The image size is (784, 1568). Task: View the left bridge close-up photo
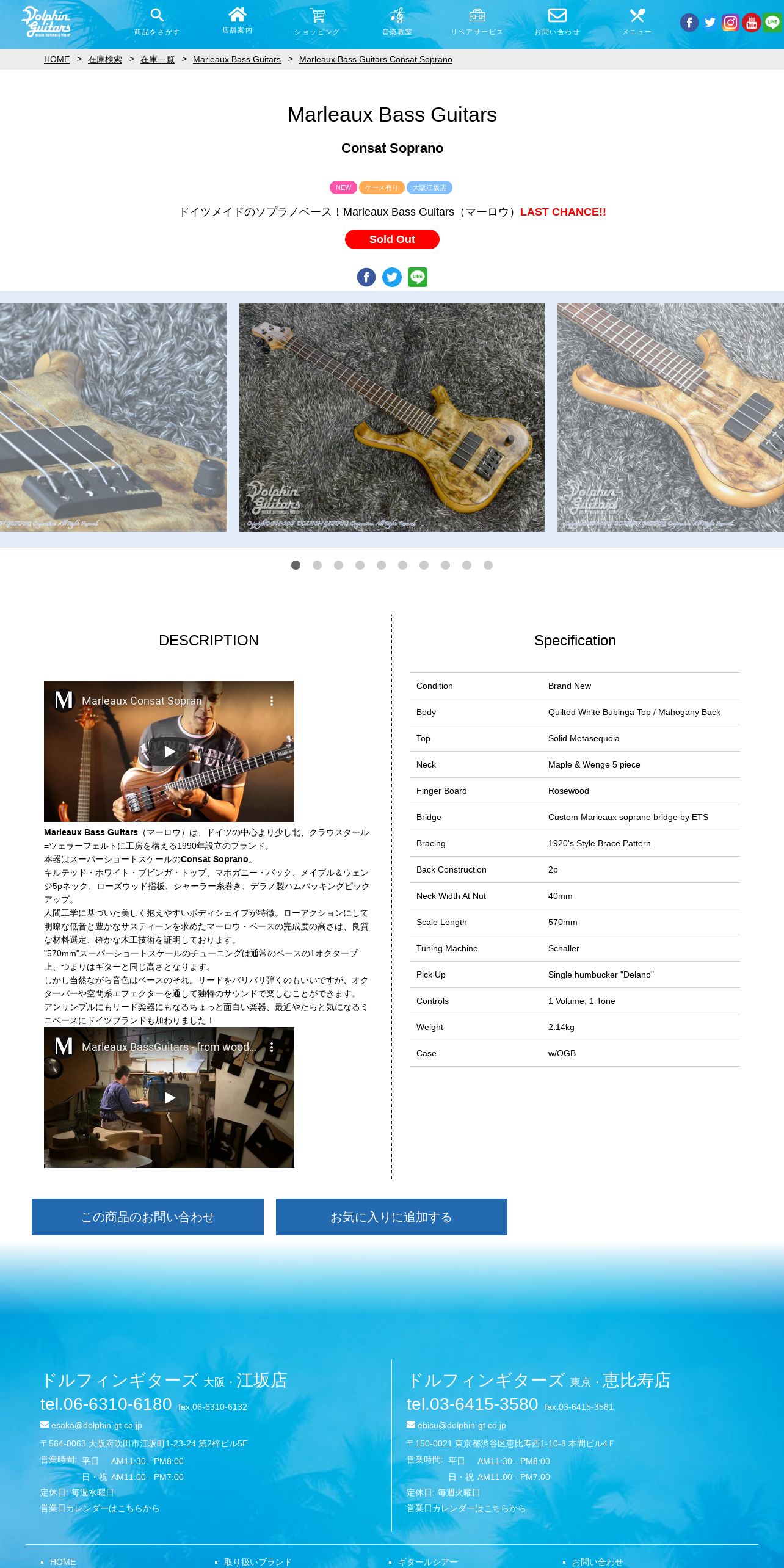[114, 417]
